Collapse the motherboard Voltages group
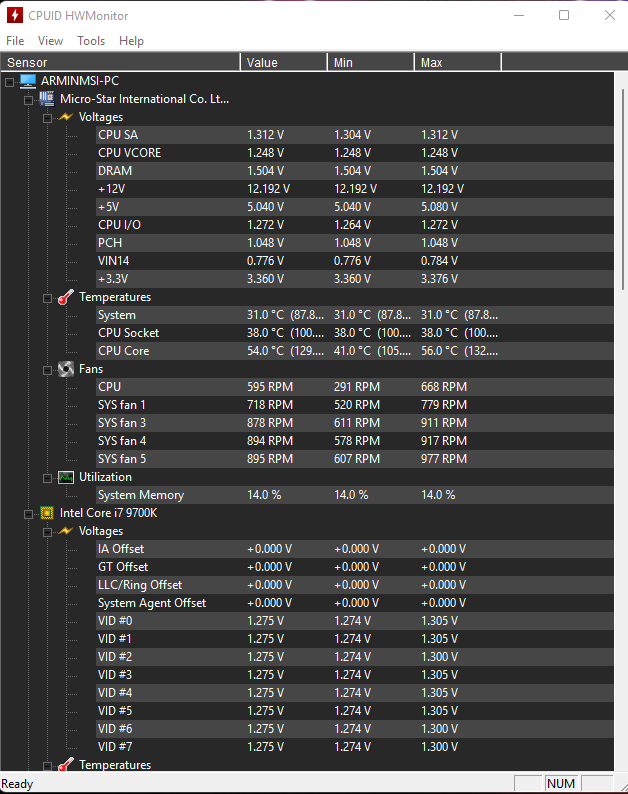628x794 pixels. (47, 118)
